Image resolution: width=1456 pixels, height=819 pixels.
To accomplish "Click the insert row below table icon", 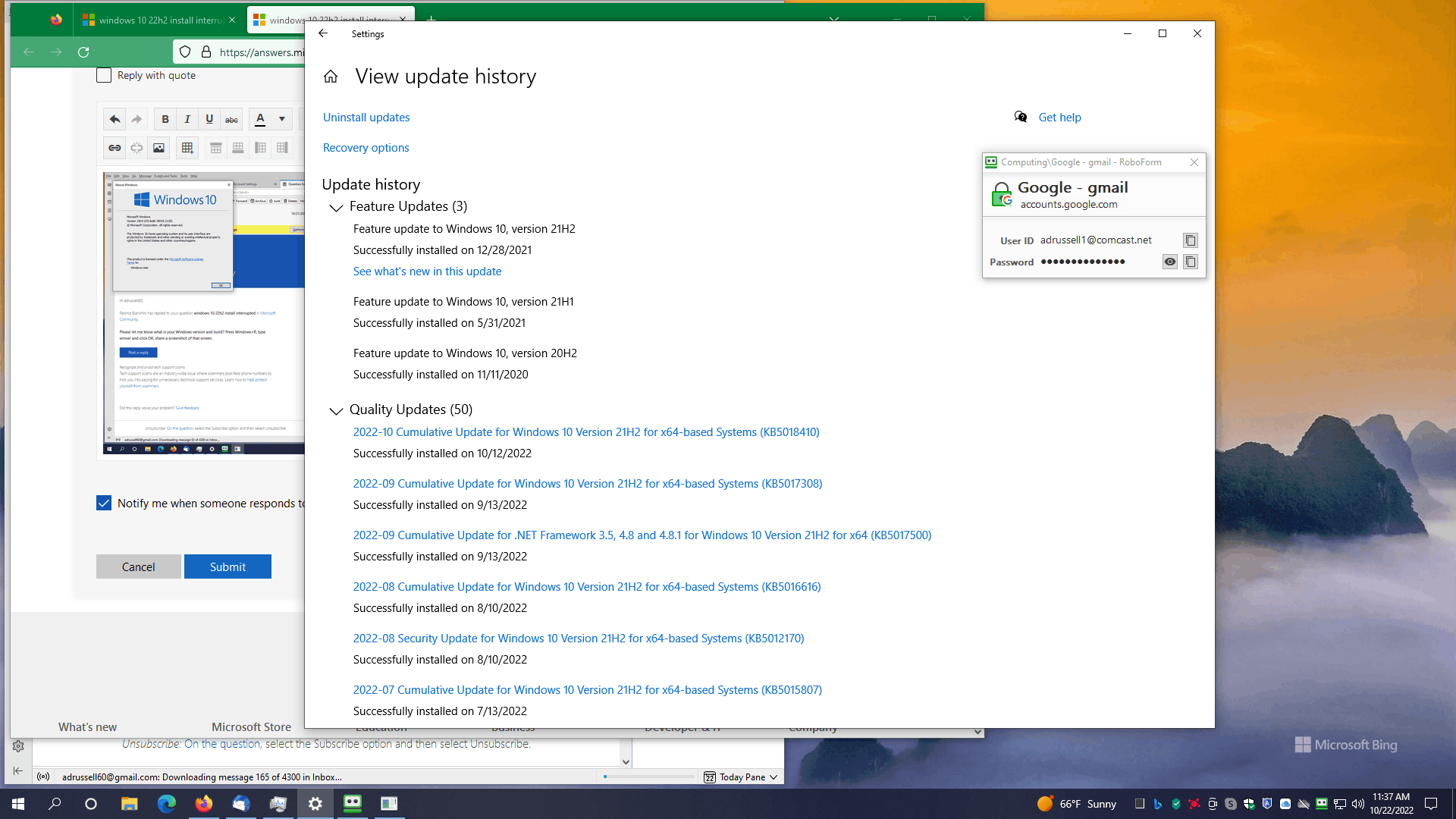I will click(x=238, y=148).
